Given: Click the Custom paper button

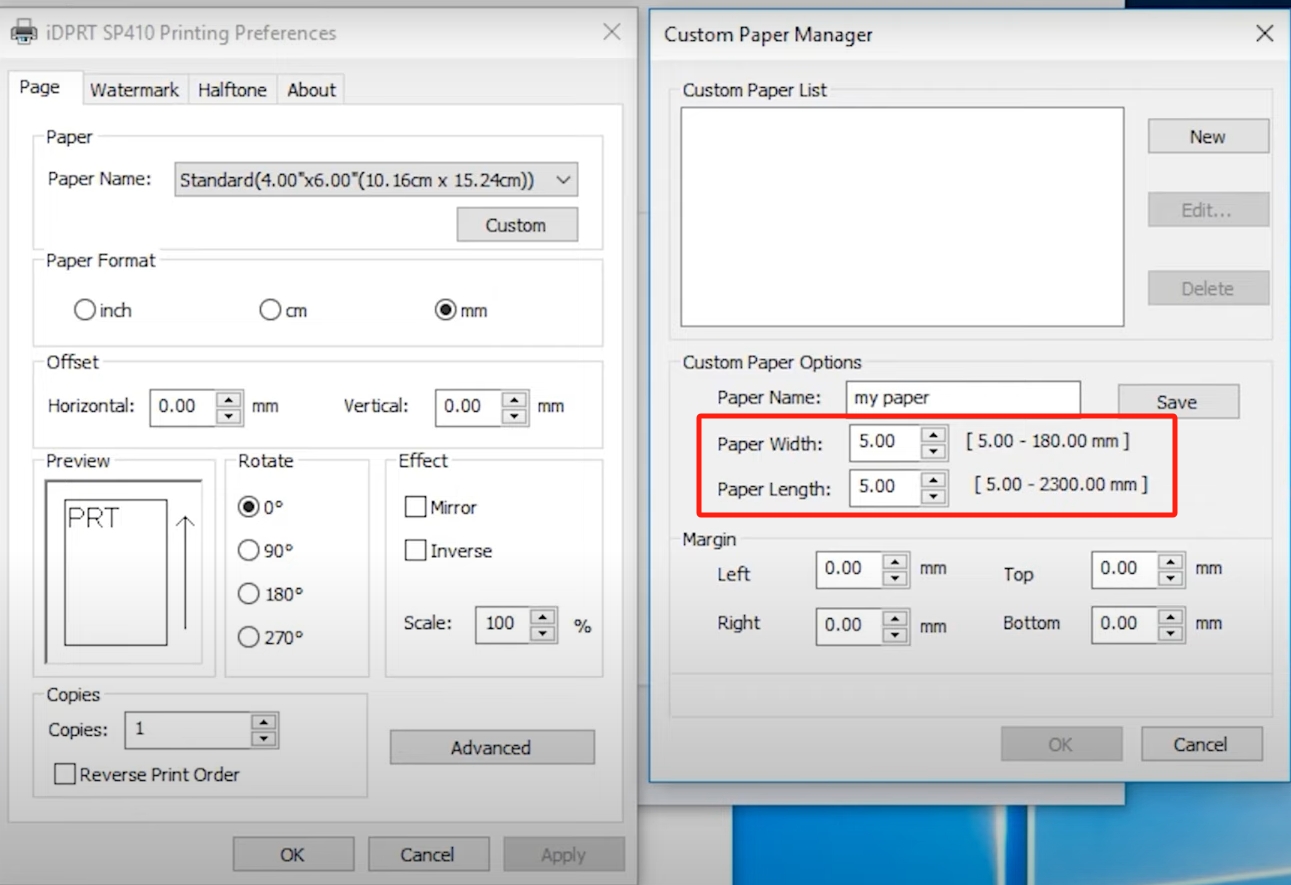Looking at the screenshot, I should point(516,225).
